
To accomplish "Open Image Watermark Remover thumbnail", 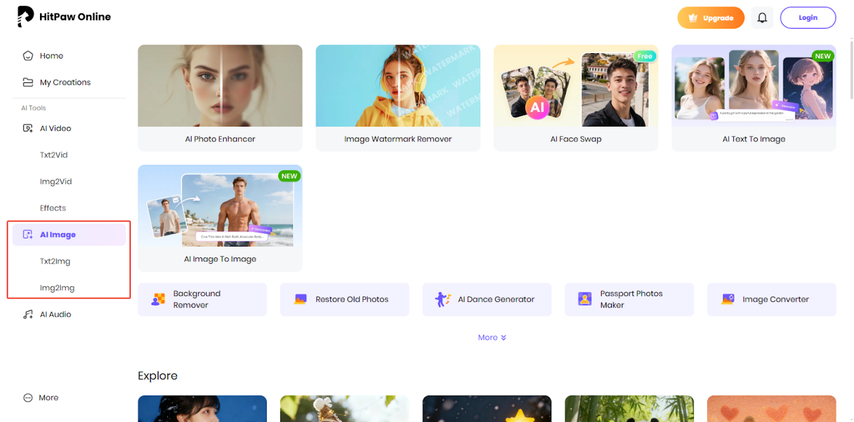I will coord(398,86).
